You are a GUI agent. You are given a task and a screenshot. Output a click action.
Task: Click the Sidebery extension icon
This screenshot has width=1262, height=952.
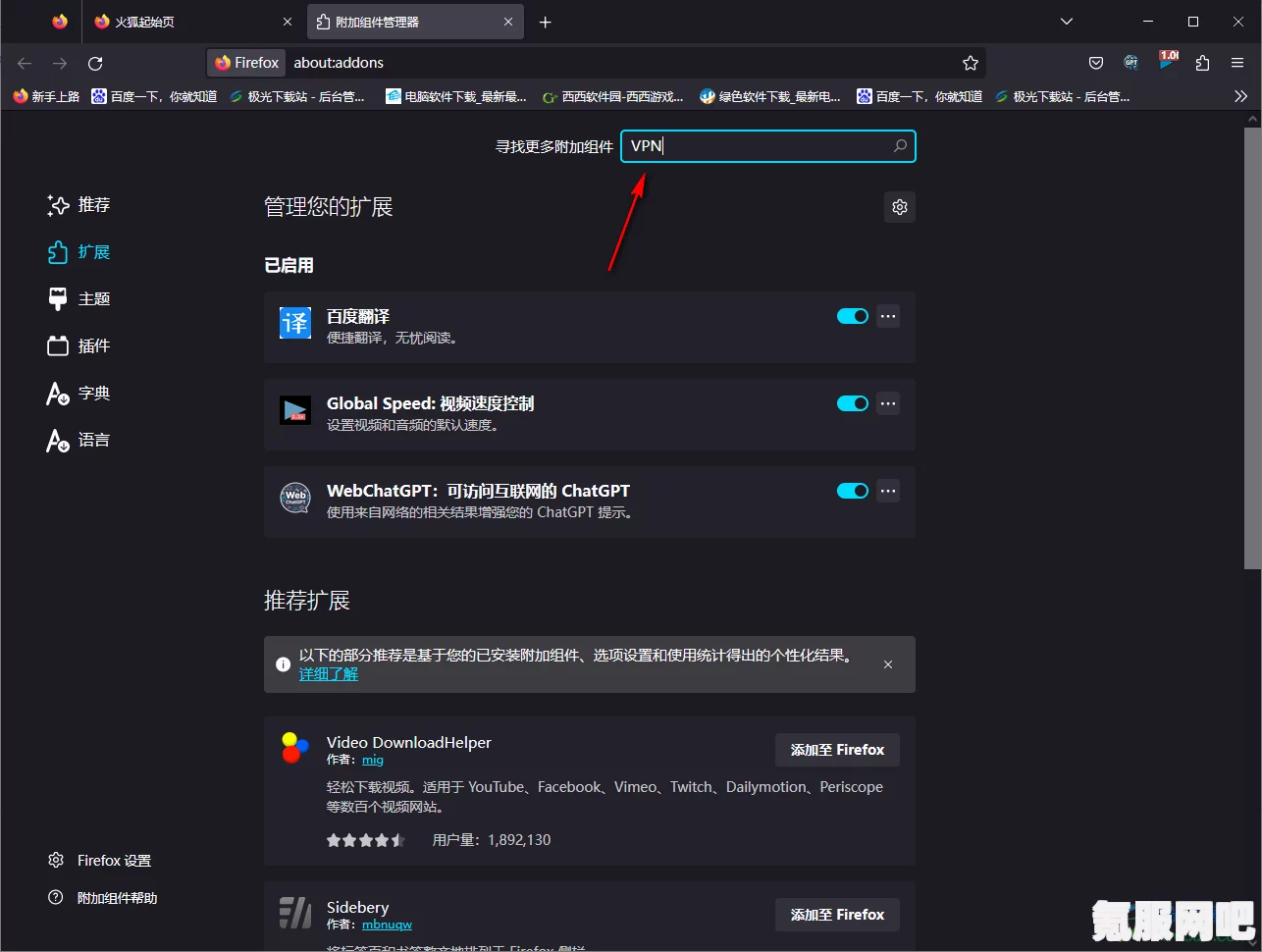295,913
